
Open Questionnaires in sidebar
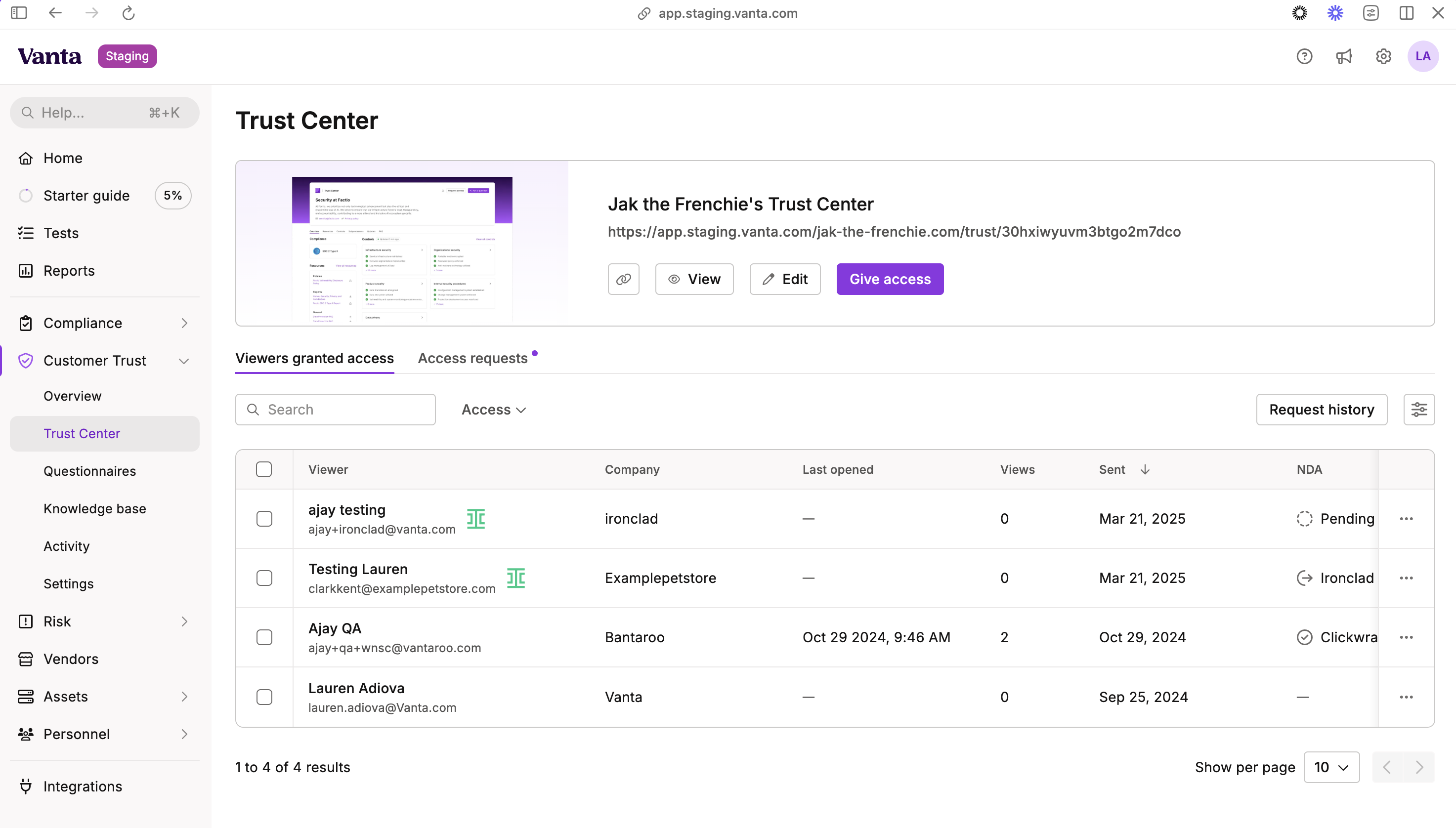(x=90, y=471)
